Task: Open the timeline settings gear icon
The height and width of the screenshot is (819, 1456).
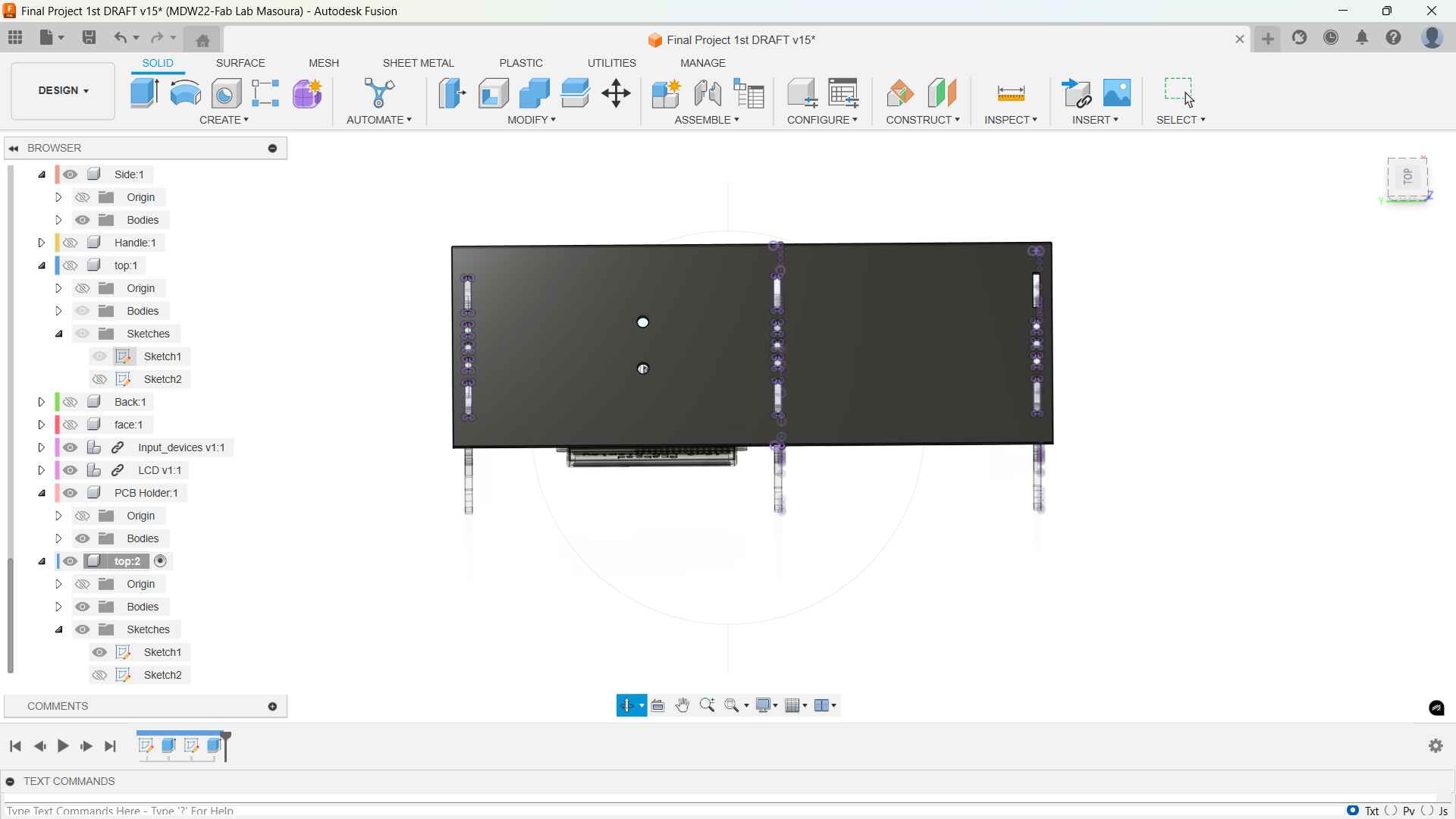Action: [x=1436, y=746]
